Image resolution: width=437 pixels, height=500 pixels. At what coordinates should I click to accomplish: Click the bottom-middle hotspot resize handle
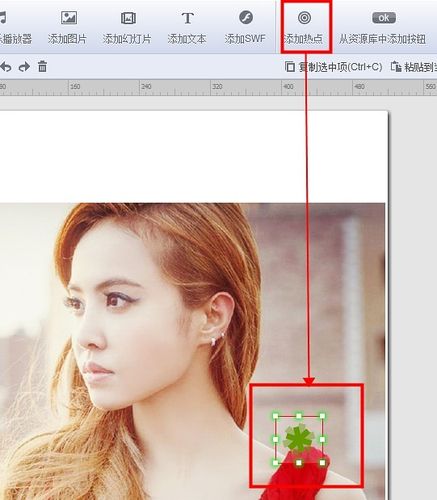(x=299, y=463)
